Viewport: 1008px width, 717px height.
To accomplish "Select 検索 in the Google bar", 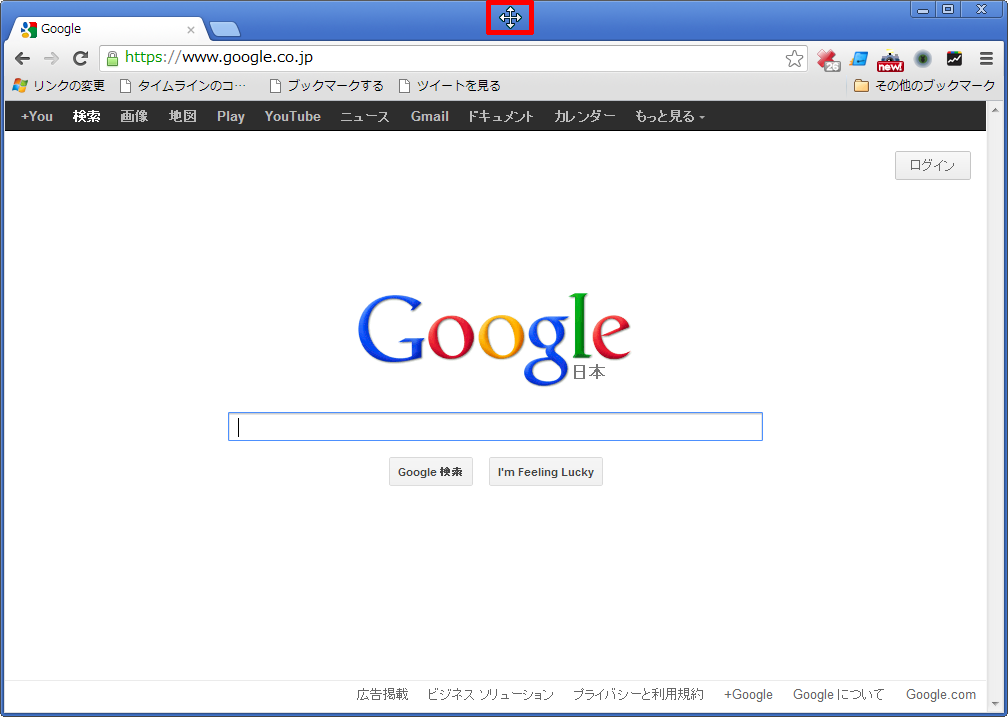I will 86,116.
